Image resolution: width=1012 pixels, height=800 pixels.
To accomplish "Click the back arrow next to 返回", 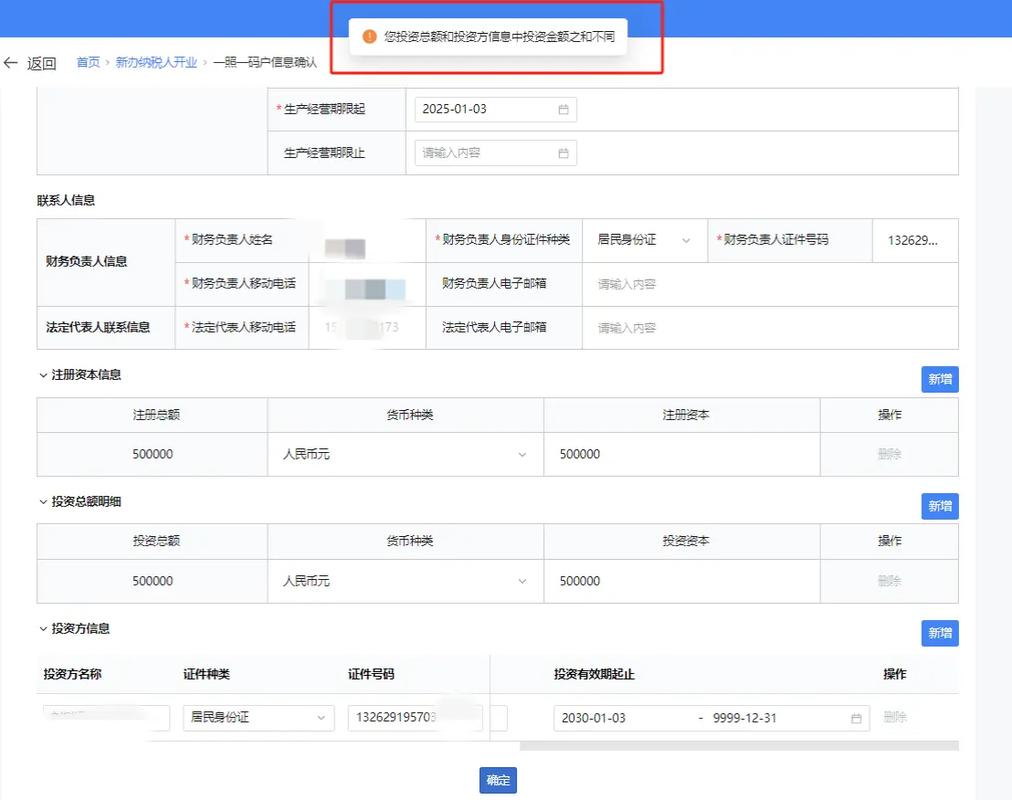I will (11, 62).
